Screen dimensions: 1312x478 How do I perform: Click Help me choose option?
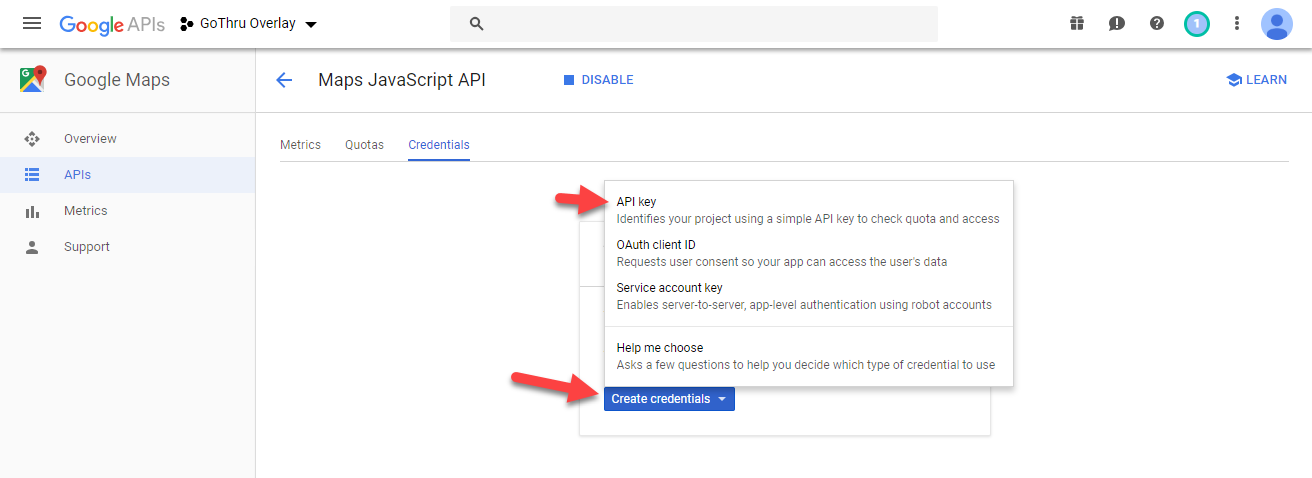659,348
